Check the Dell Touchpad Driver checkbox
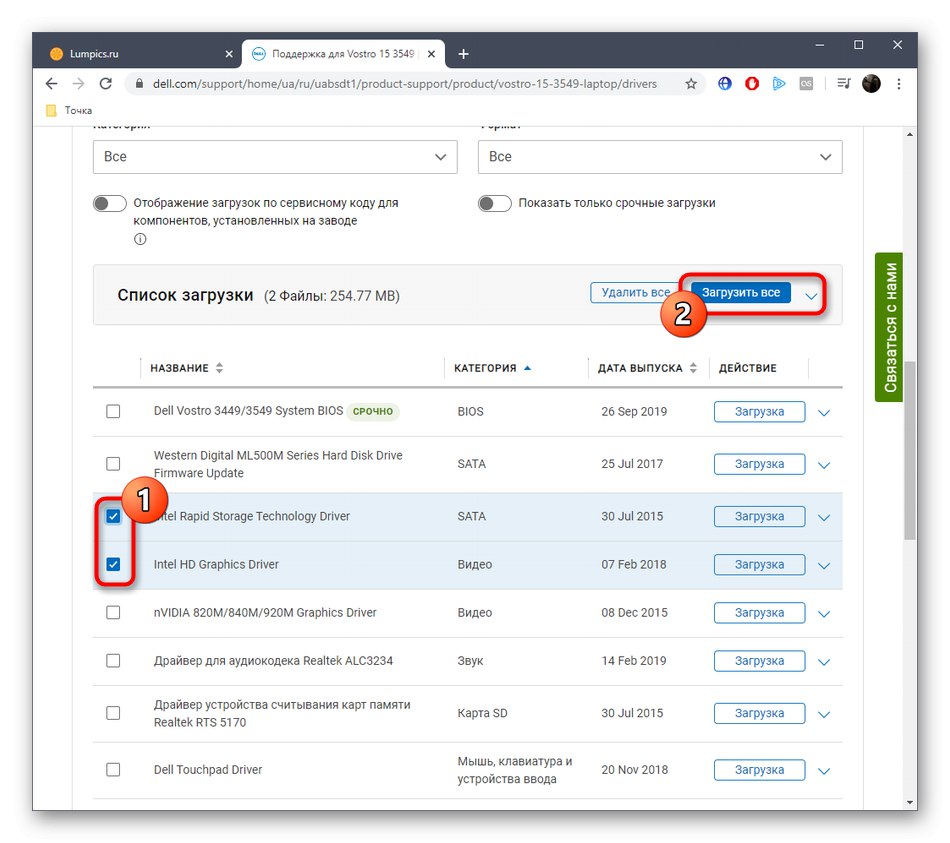Image resolution: width=950 pixels, height=843 pixels. [113, 770]
